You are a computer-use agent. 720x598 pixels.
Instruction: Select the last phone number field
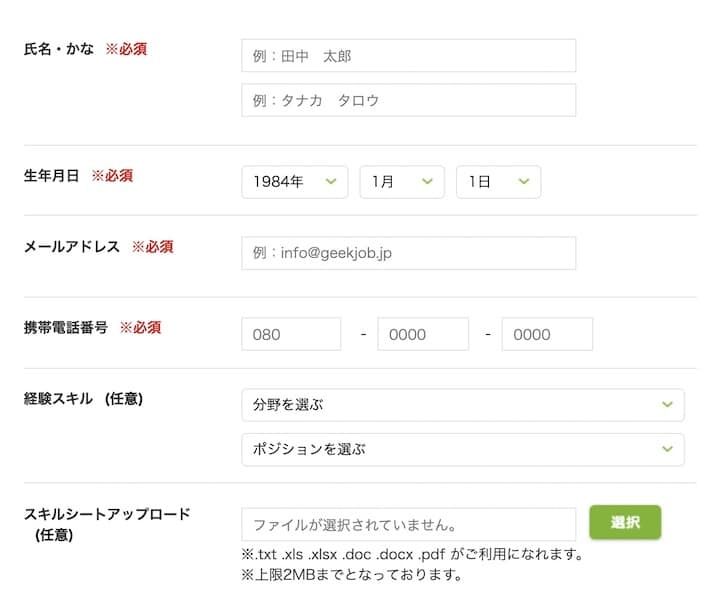pos(547,335)
